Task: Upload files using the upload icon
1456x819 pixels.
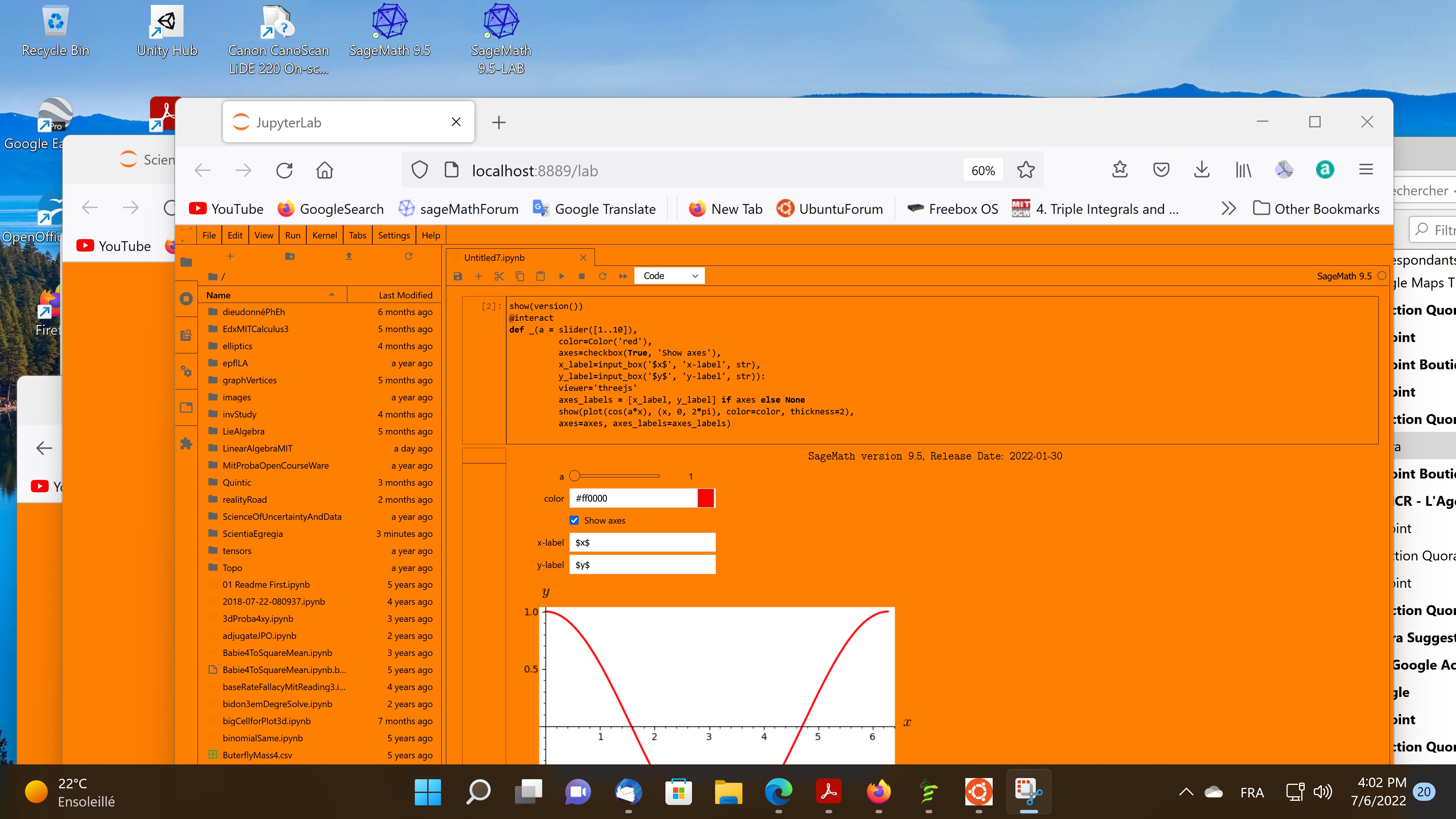Action: click(349, 256)
